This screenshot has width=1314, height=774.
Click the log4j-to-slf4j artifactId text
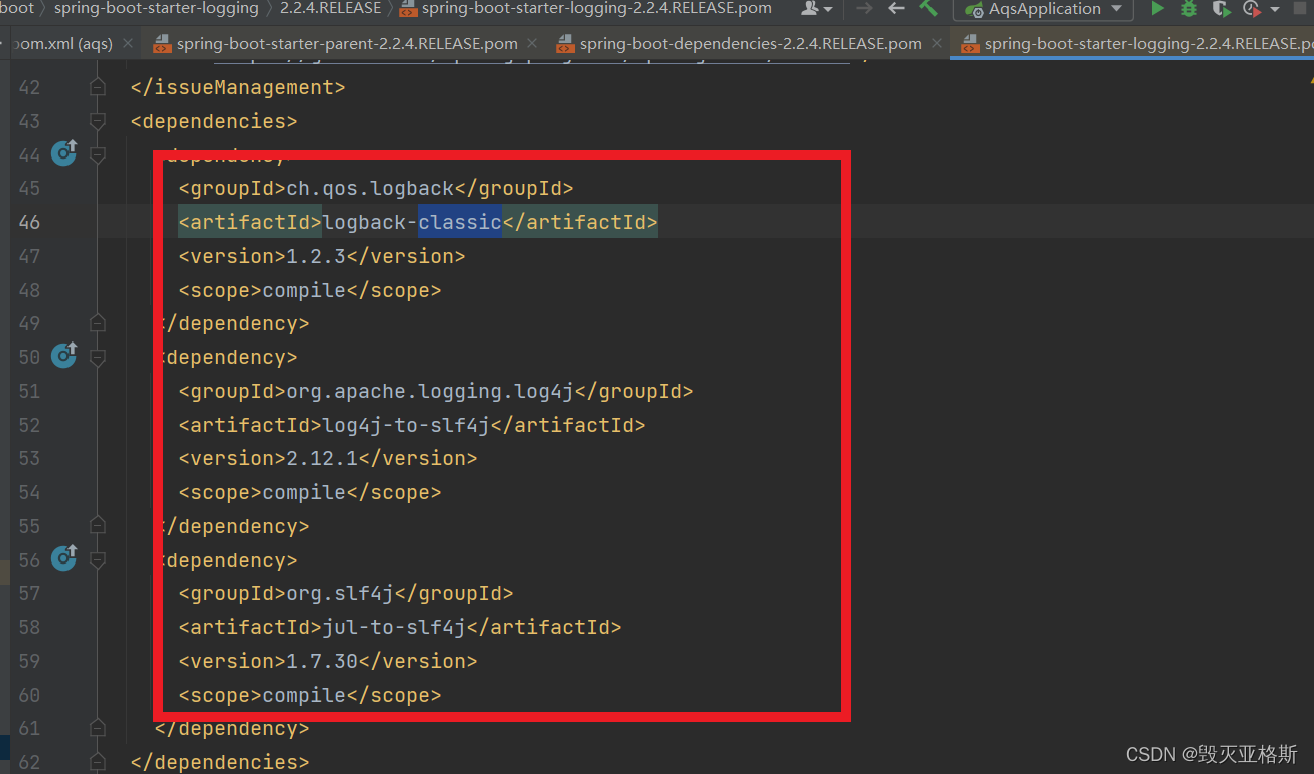pos(406,425)
